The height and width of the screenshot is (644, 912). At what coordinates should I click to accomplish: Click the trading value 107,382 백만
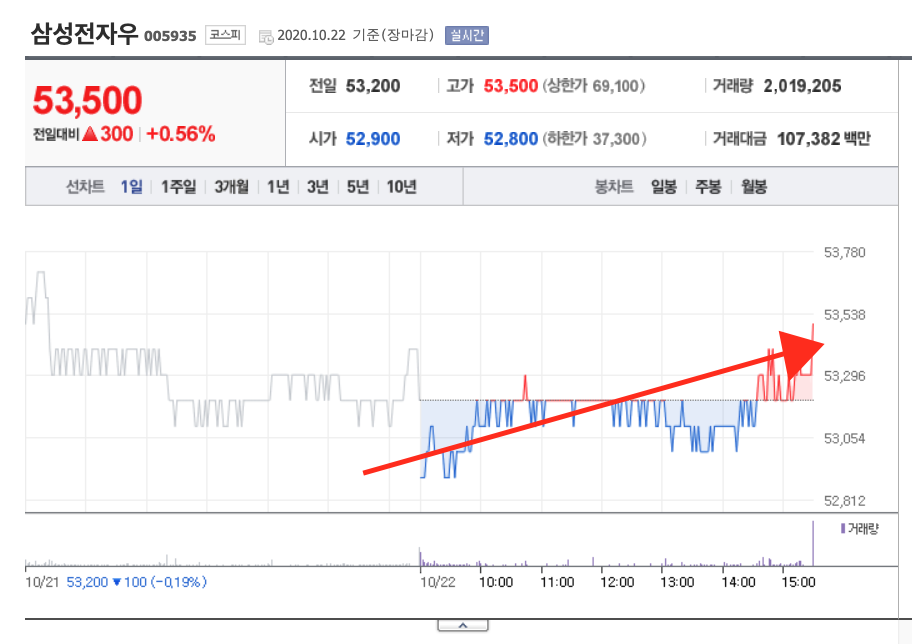824,139
